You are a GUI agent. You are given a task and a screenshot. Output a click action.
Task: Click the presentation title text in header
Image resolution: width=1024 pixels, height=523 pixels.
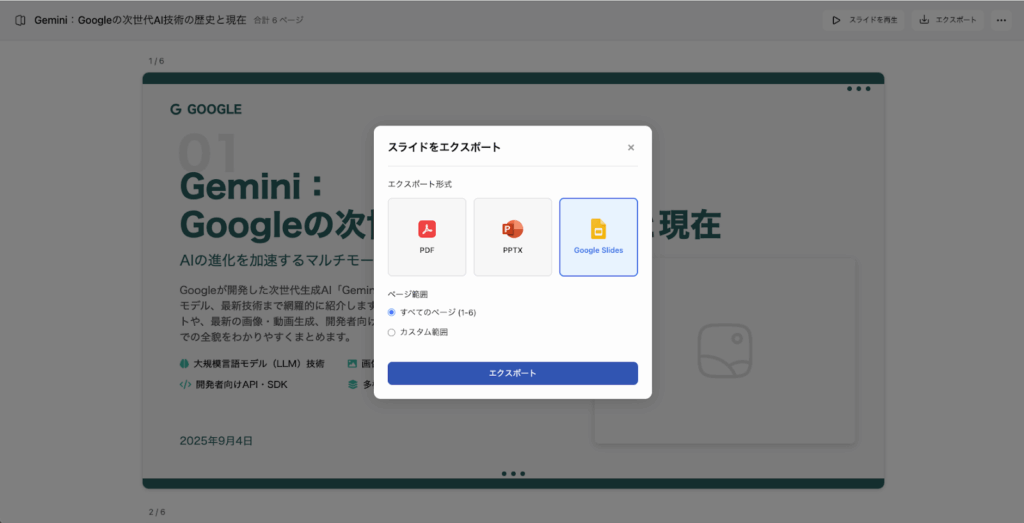(139, 20)
